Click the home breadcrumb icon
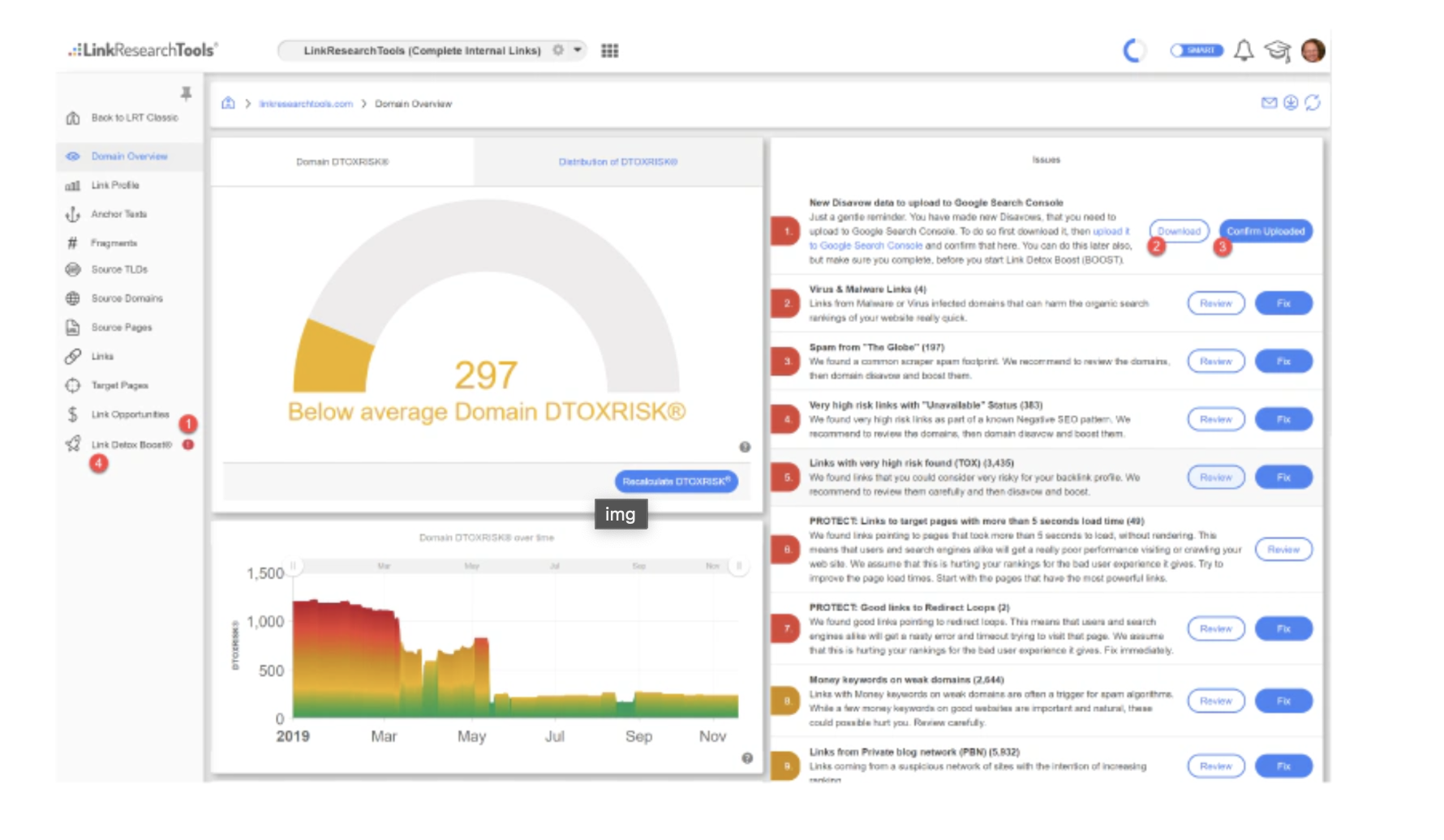 [x=228, y=103]
